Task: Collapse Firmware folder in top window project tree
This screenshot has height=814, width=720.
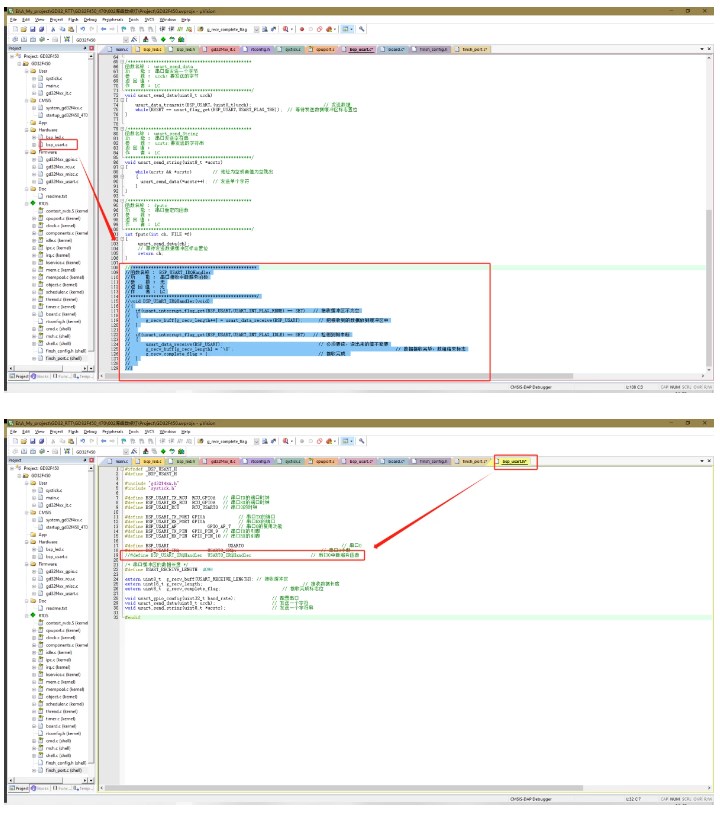Action: [27, 152]
